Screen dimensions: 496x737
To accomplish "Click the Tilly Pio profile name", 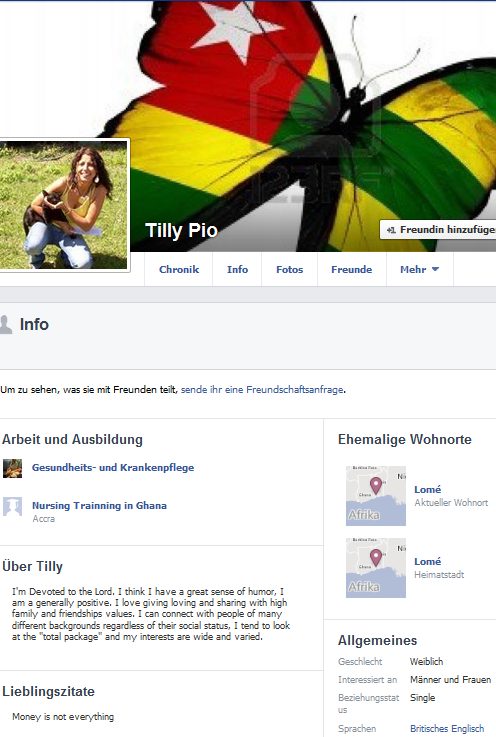I will click(x=181, y=230).
